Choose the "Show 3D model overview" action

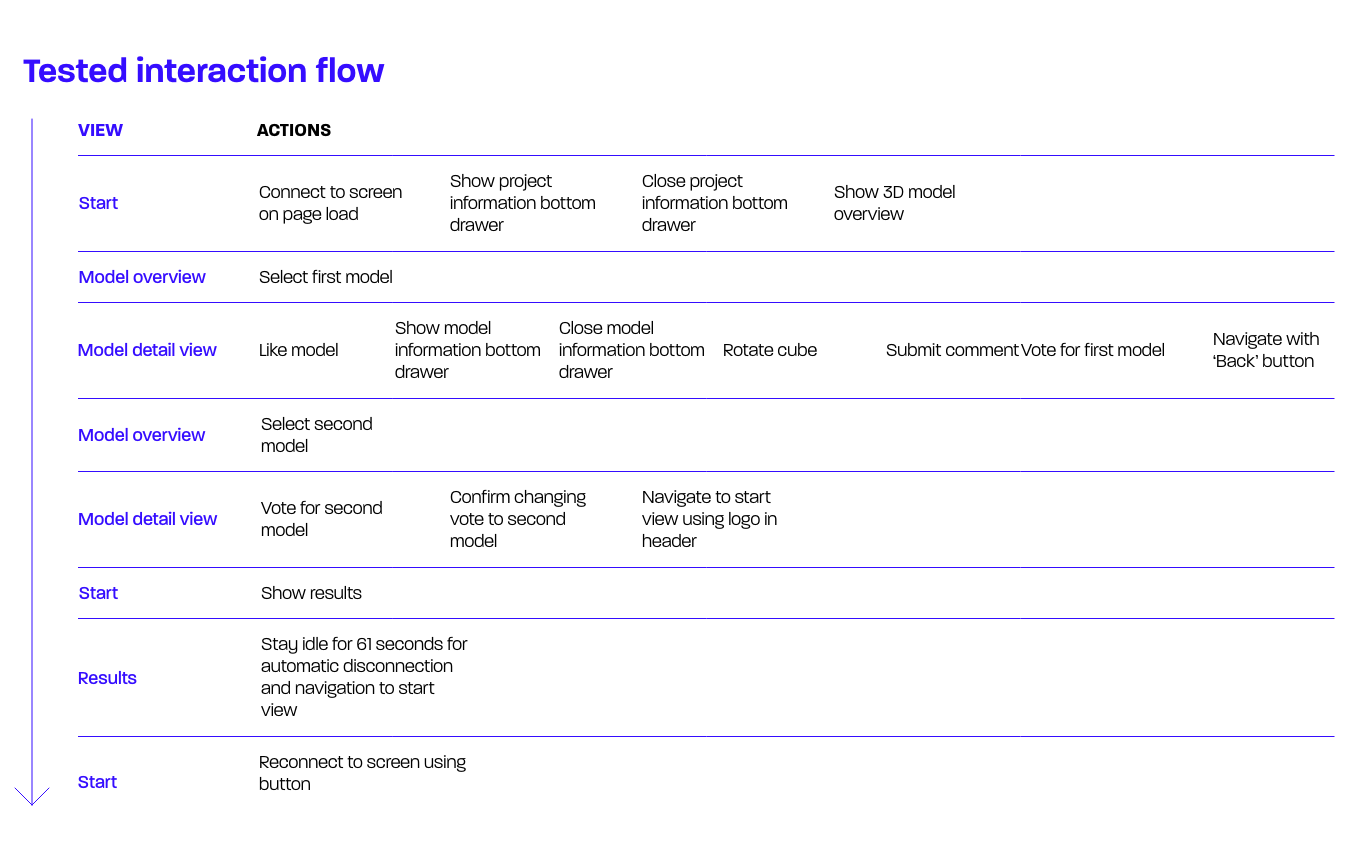click(894, 203)
